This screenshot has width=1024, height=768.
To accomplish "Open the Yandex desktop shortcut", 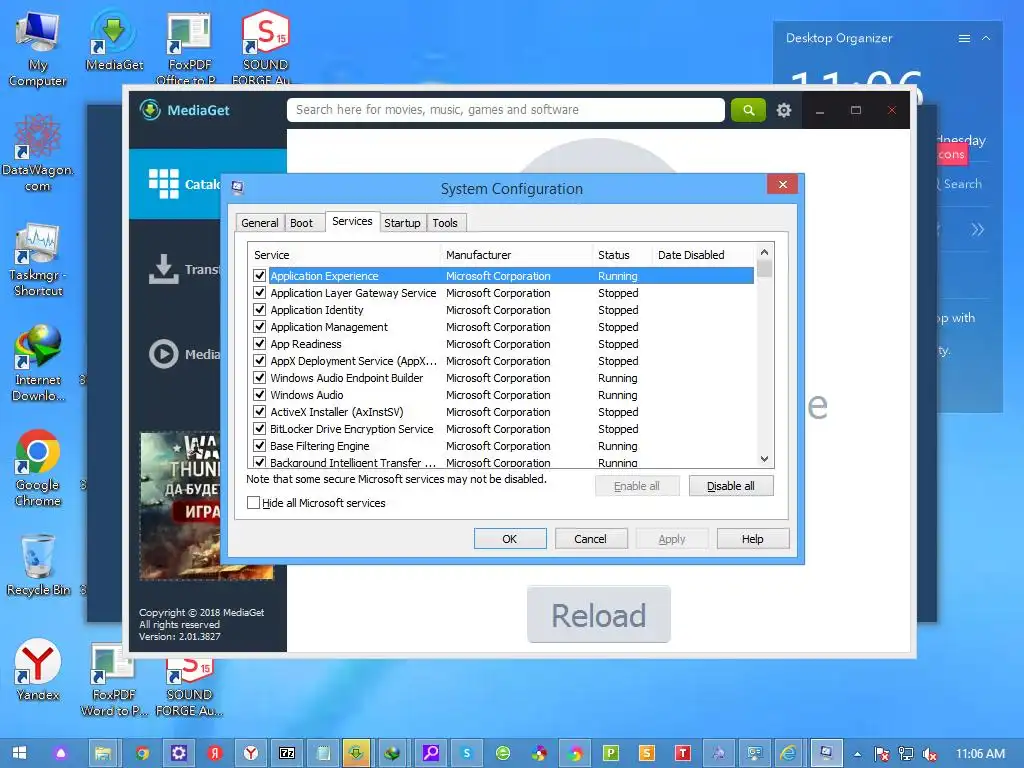I will pos(37,670).
